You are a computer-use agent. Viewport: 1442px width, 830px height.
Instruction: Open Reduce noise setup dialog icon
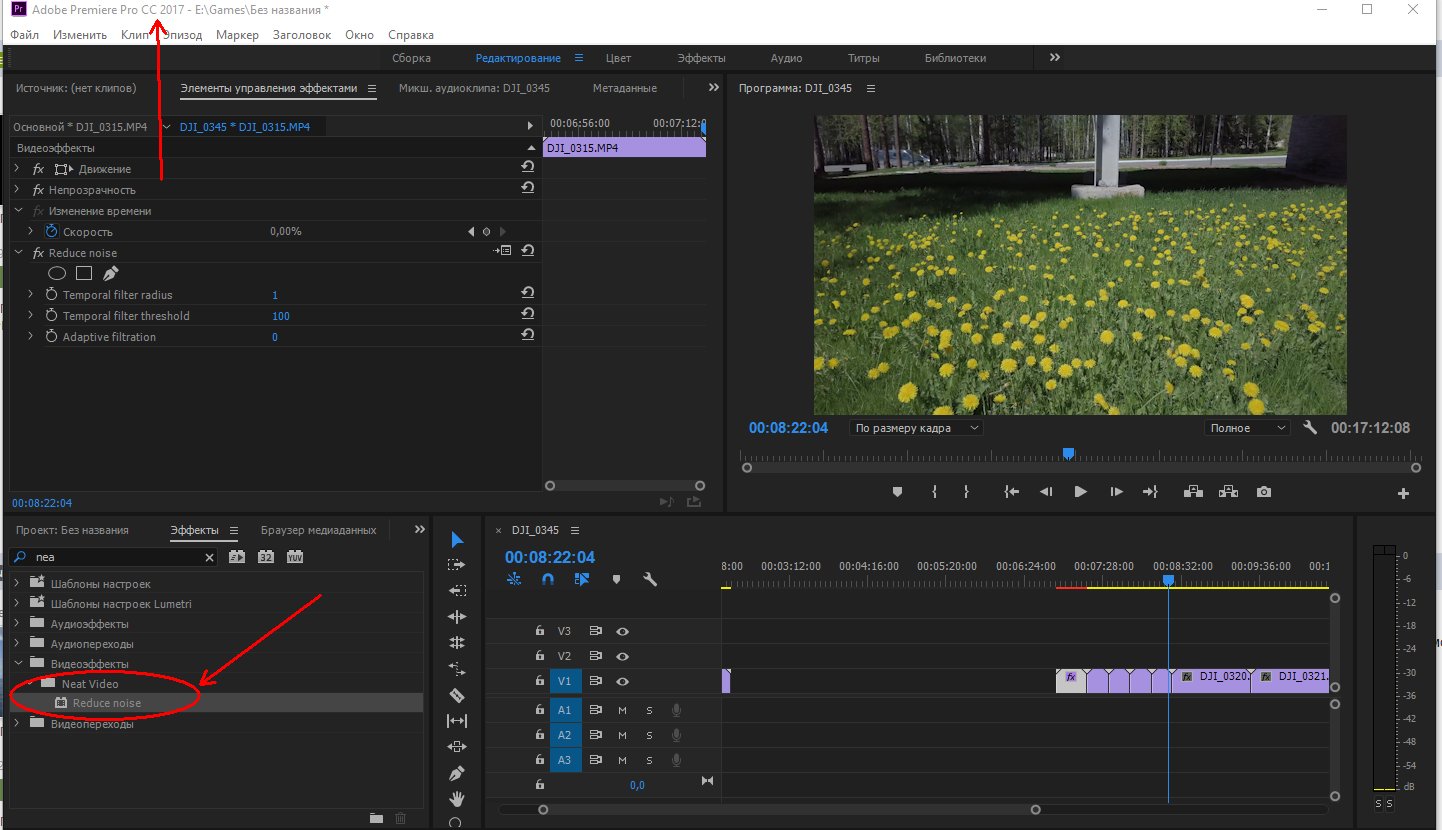click(x=503, y=252)
